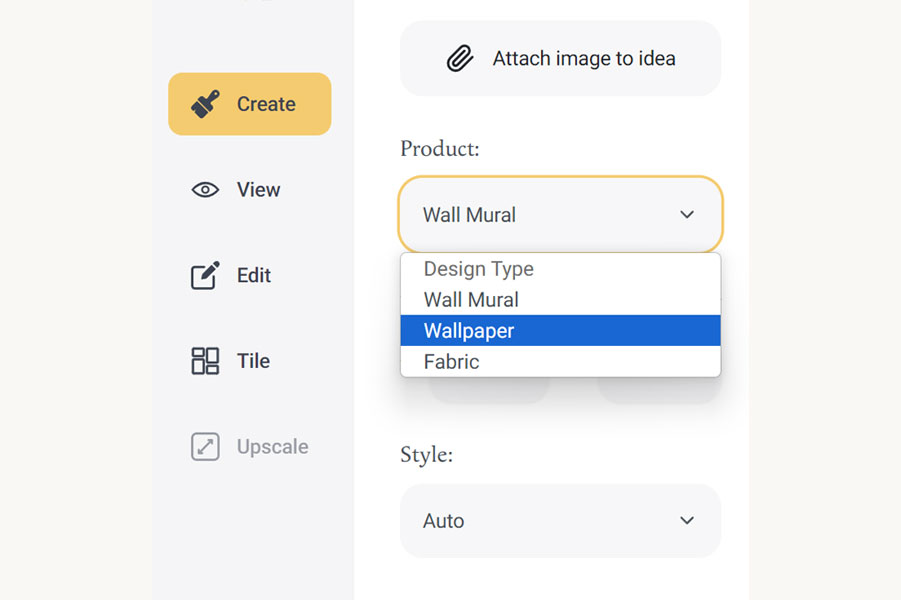This screenshot has width=901, height=600.
Task: Collapse the Product dropdown showing Wall Mural
Action: point(560,214)
